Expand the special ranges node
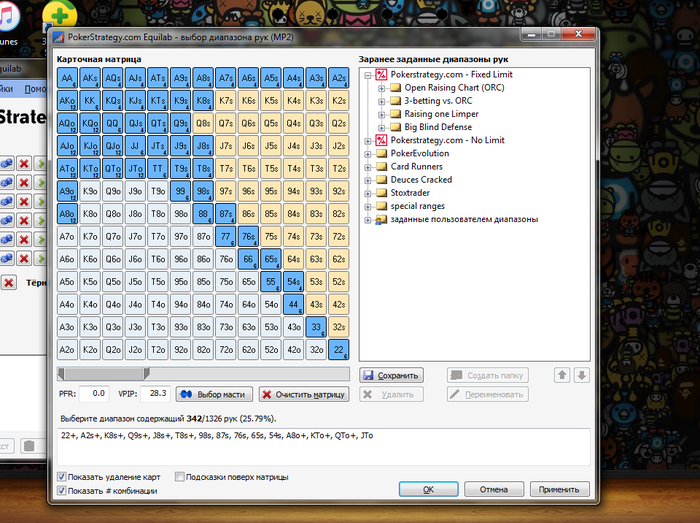This screenshot has width=700, height=523. point(368,207)
